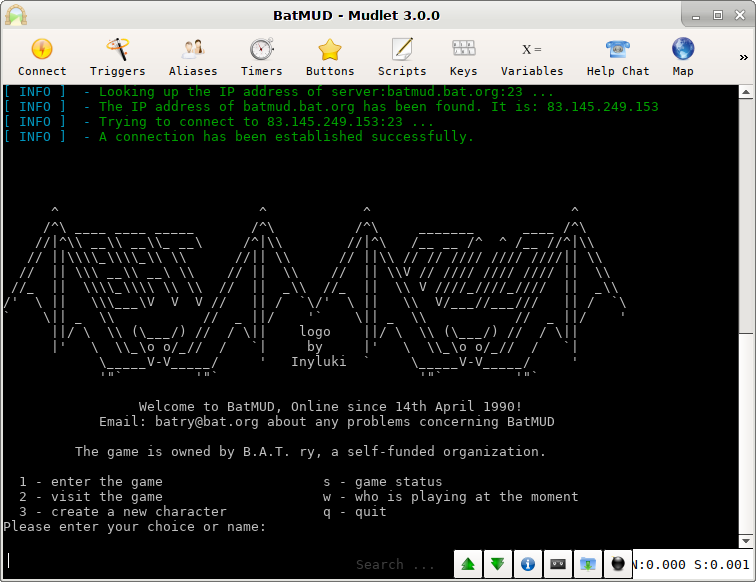
Task: Click the green down-arrow button near search
Action: [498, 564]
